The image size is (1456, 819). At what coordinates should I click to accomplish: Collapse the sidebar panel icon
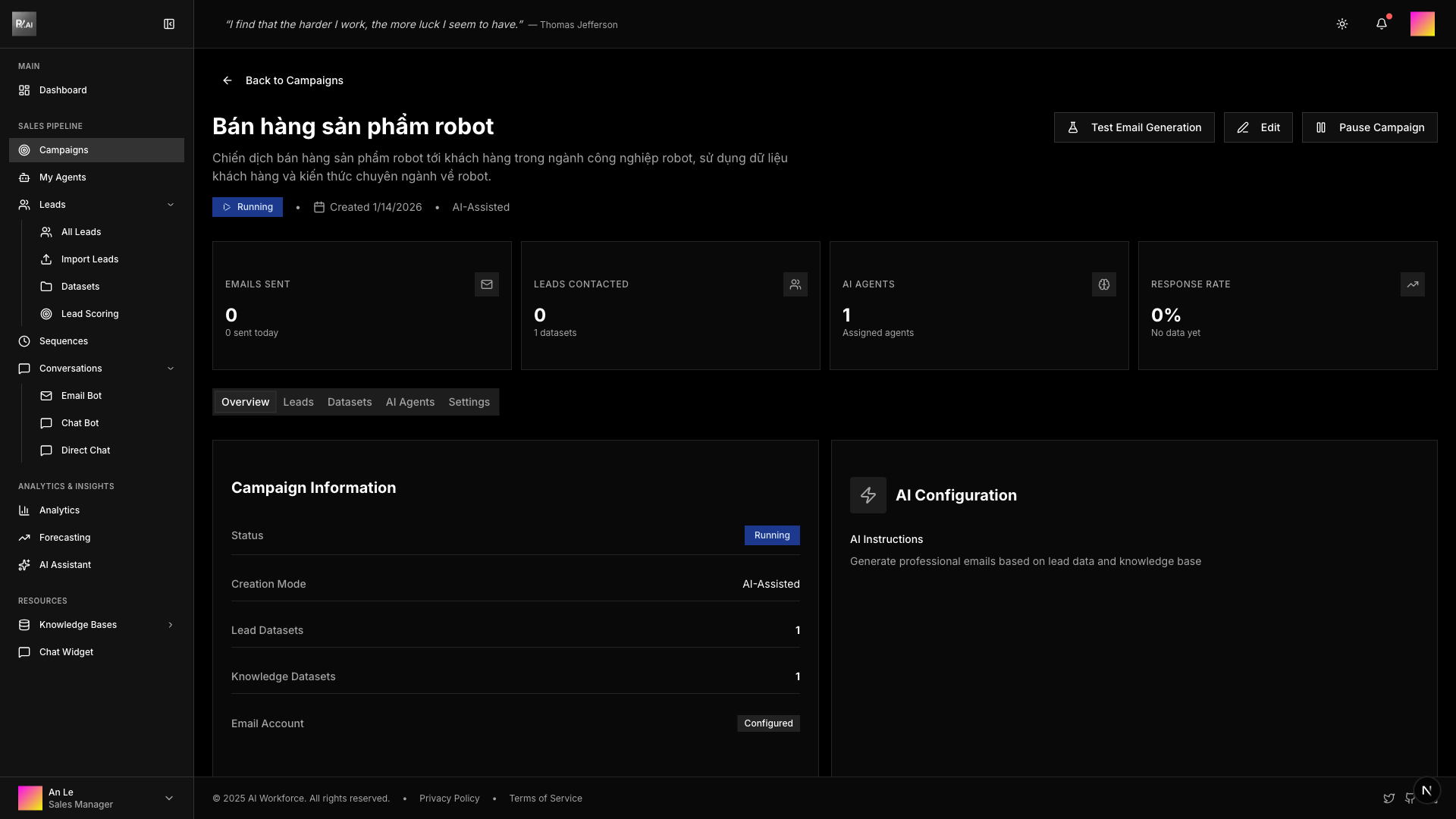(x=169, y=24)
